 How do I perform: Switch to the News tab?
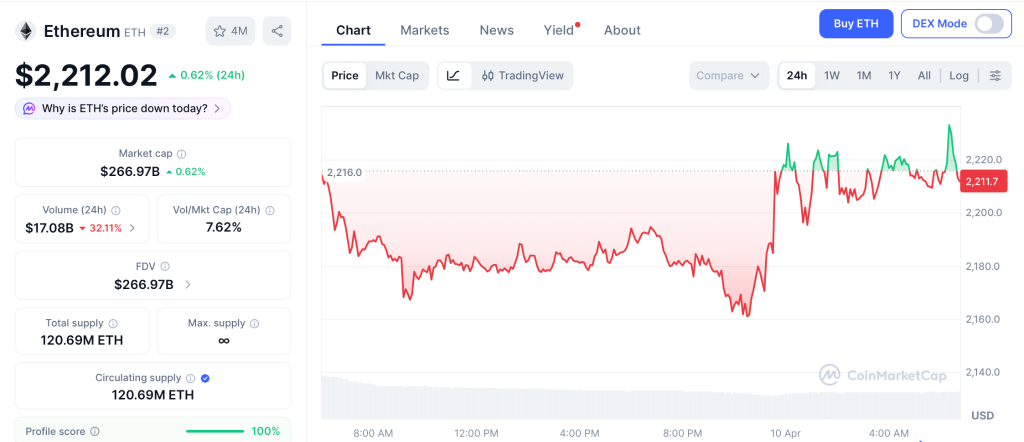(497, 30)
